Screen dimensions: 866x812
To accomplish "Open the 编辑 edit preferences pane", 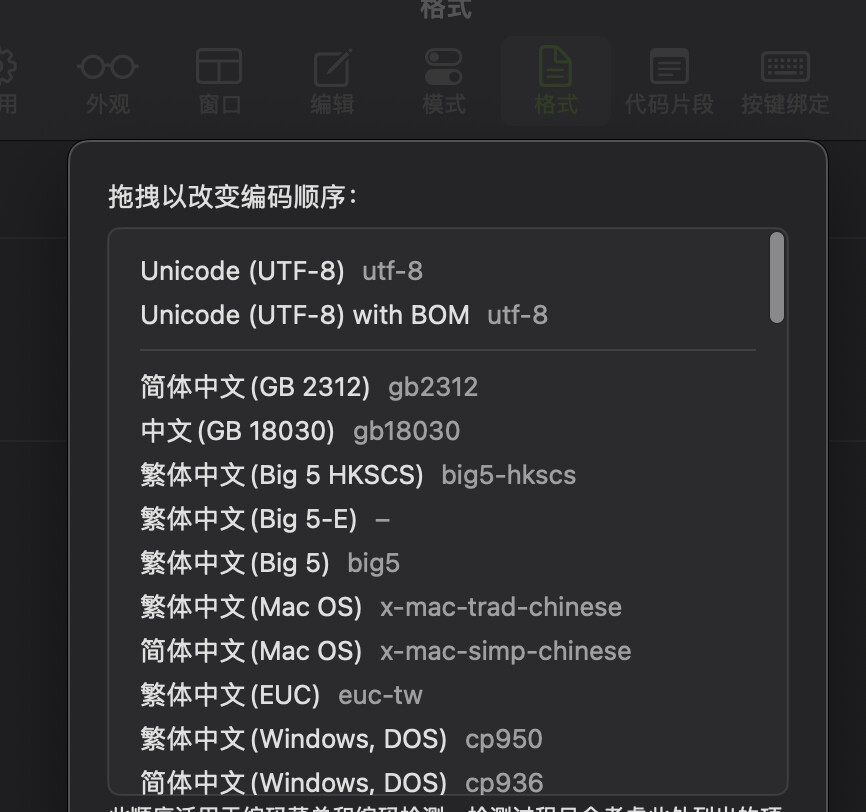I will [x=332, y=82].
